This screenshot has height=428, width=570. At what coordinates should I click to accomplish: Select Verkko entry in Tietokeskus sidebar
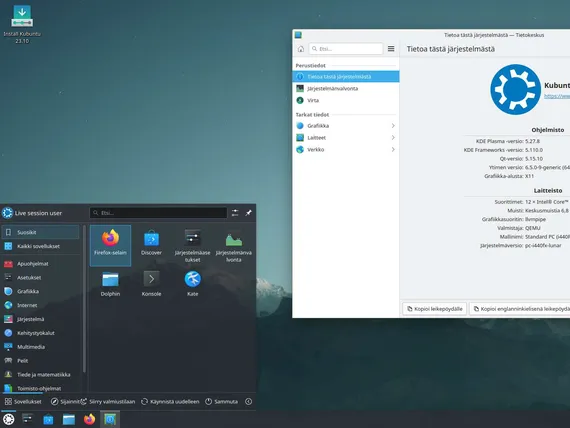pyautogui.click(x=346, y=149)
